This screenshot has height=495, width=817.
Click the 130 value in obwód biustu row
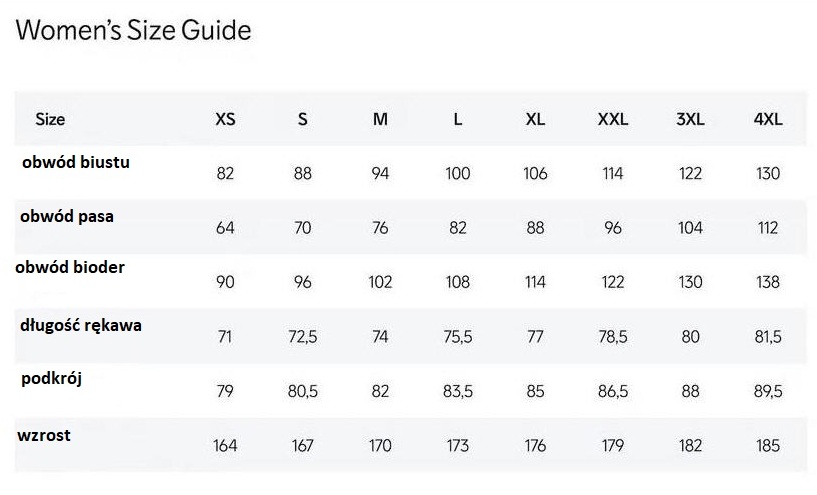[x=768, y=174]
